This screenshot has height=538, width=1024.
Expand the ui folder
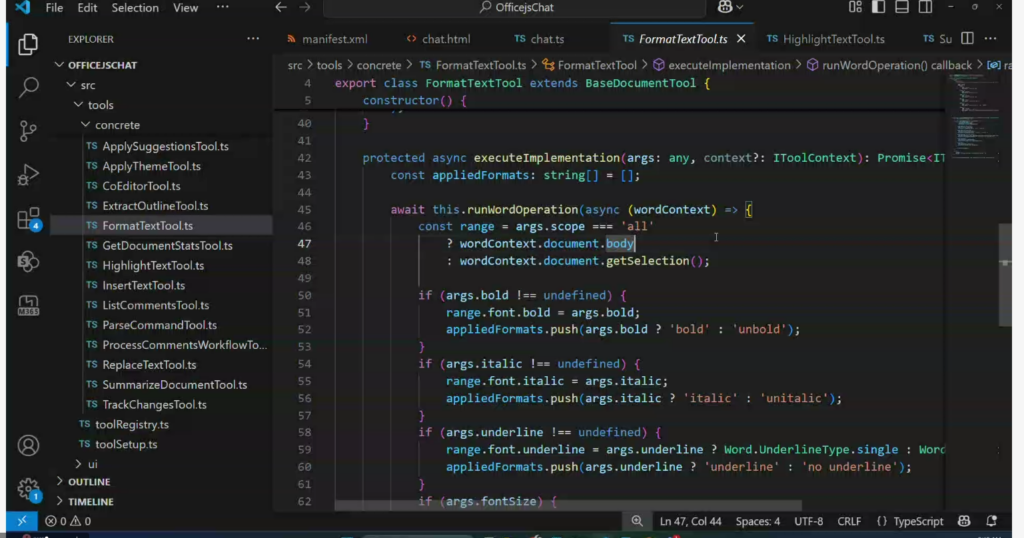pos(92,464)
